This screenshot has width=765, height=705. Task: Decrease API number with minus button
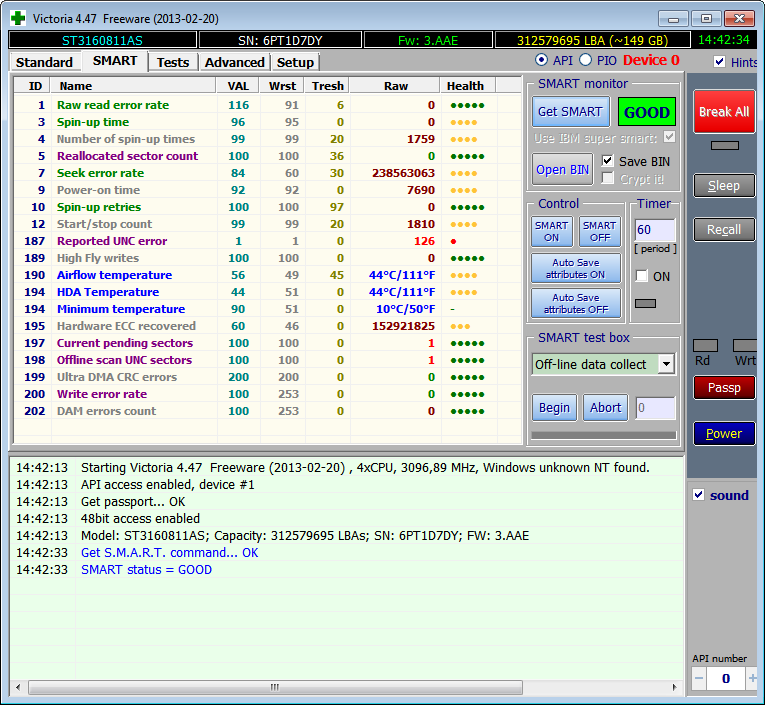pyautogui.click(x=699, y=678)
